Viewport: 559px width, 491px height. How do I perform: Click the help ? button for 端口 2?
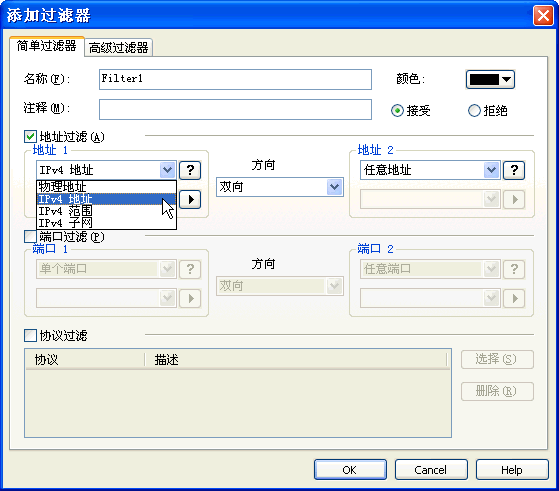tap(514, 269)
